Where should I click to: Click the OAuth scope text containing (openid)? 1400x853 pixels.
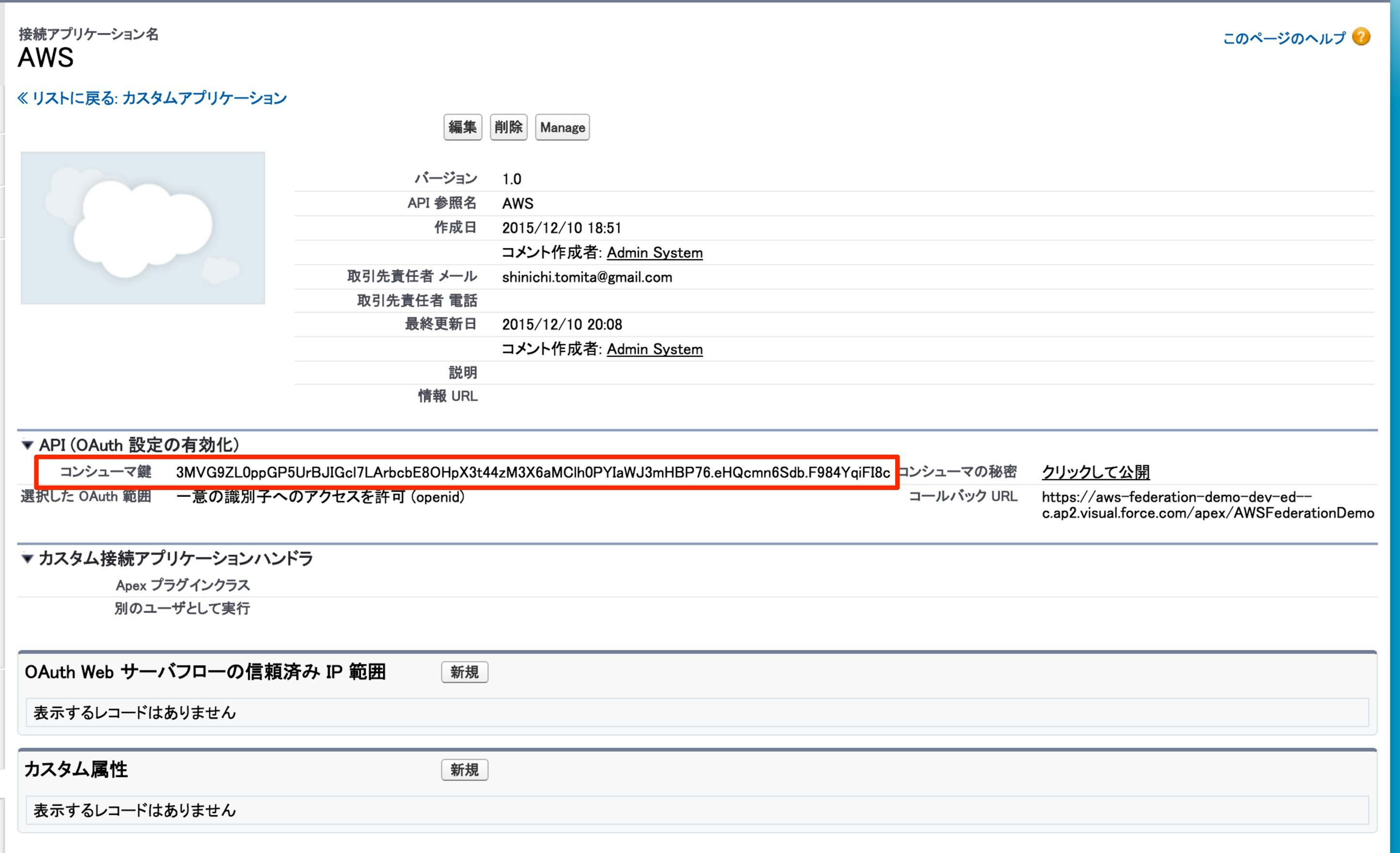[x=321, y=497]
